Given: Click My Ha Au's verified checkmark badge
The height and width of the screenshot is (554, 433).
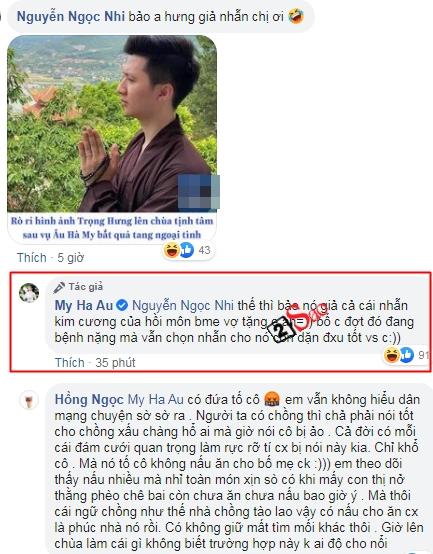Looking at the screenshot, I should point(122,305).
